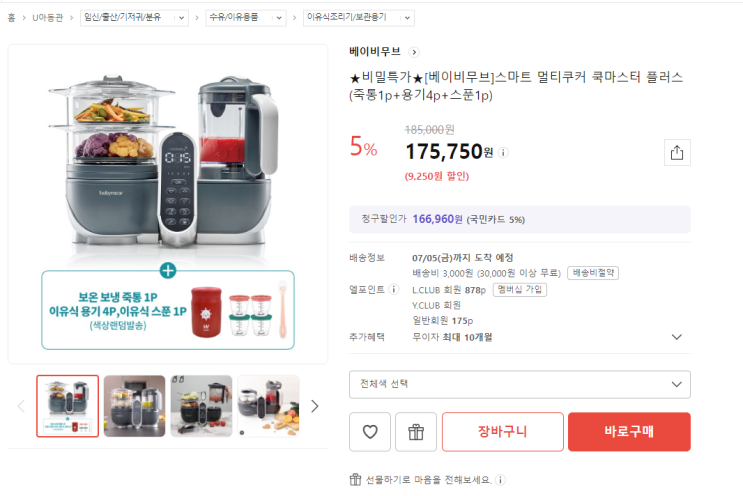The width and height of the screenshot is (743, 496).
Task: Open the 임신/출산/기저귀/분유 category dropdown
Action: tap(135, 18)
